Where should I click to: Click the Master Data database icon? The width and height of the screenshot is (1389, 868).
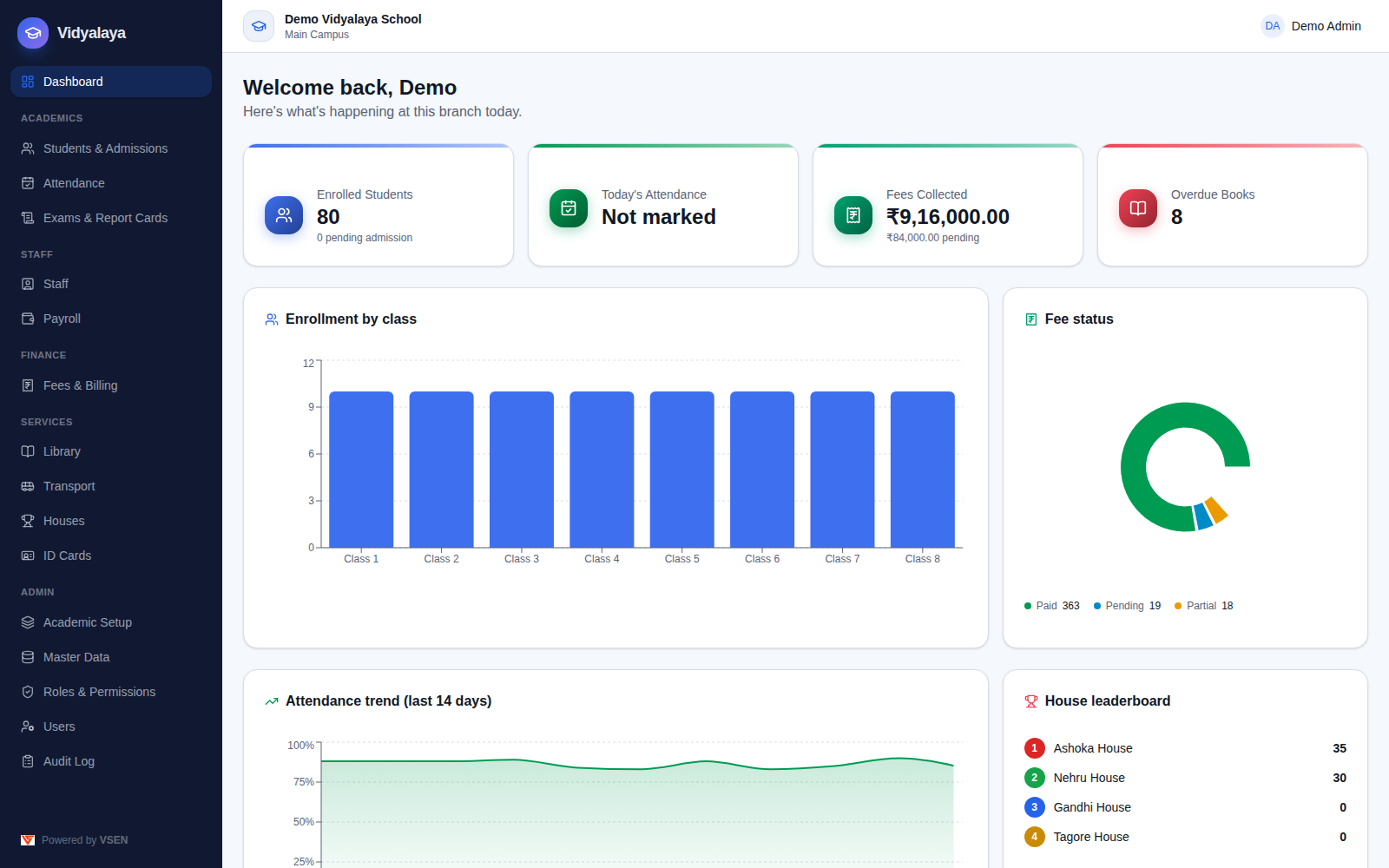[x=28, y=657]
